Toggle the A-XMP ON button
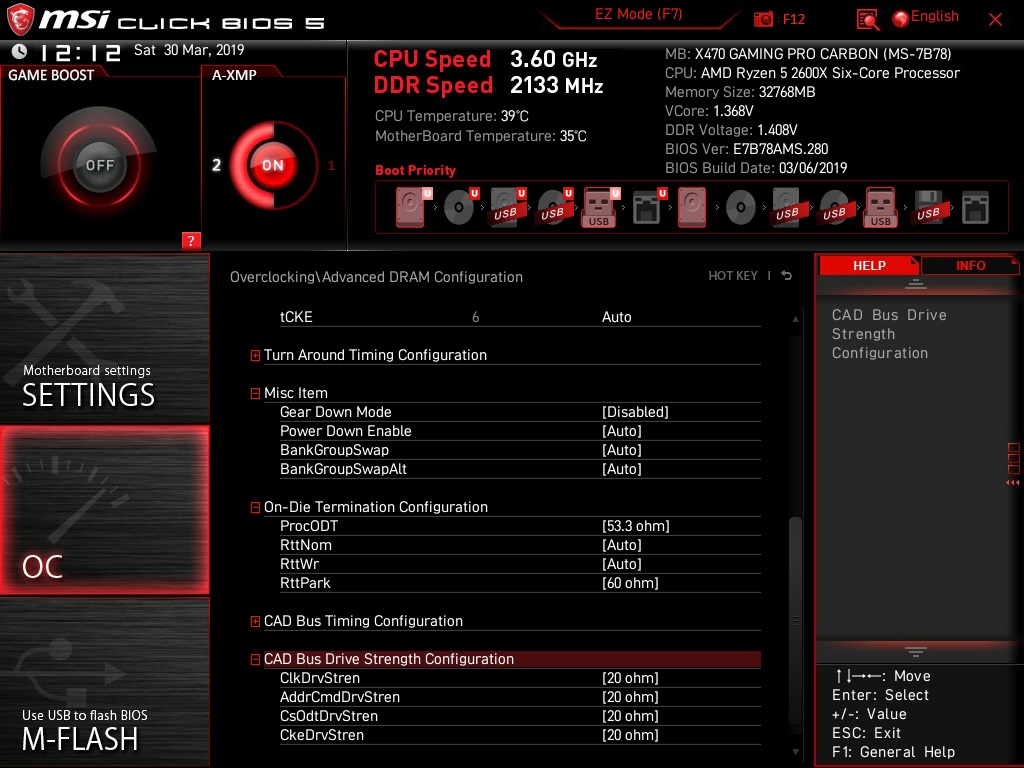 (x=273, y=165)
